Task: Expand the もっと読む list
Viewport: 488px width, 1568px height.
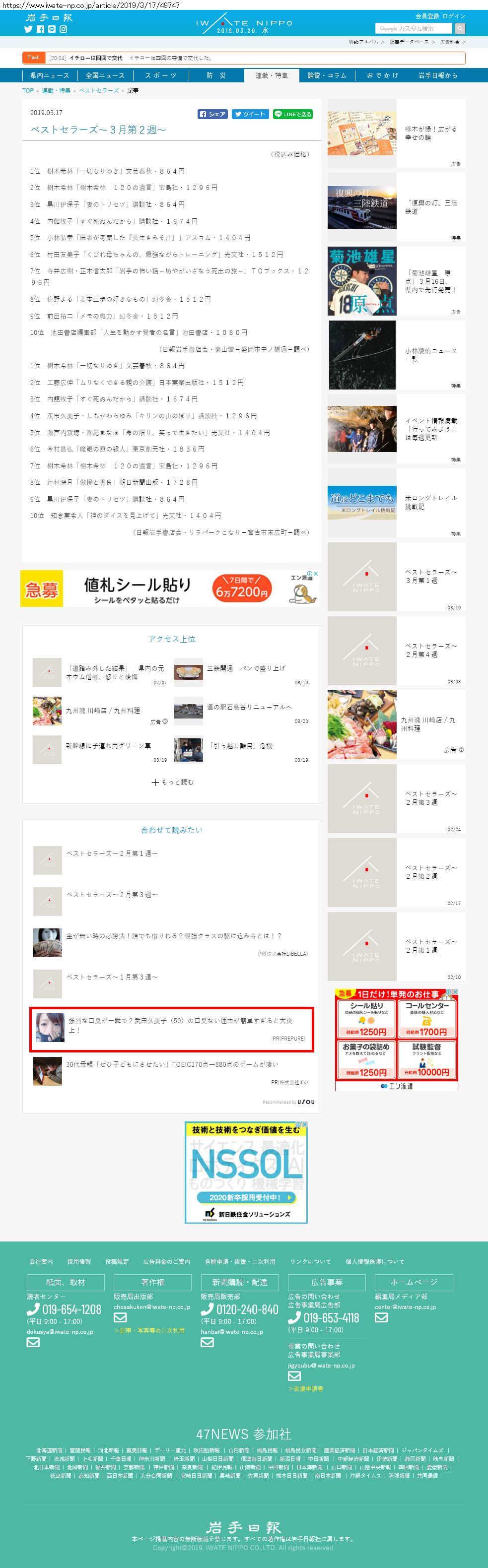Action: pyautogui.click(x=172, y=782)
